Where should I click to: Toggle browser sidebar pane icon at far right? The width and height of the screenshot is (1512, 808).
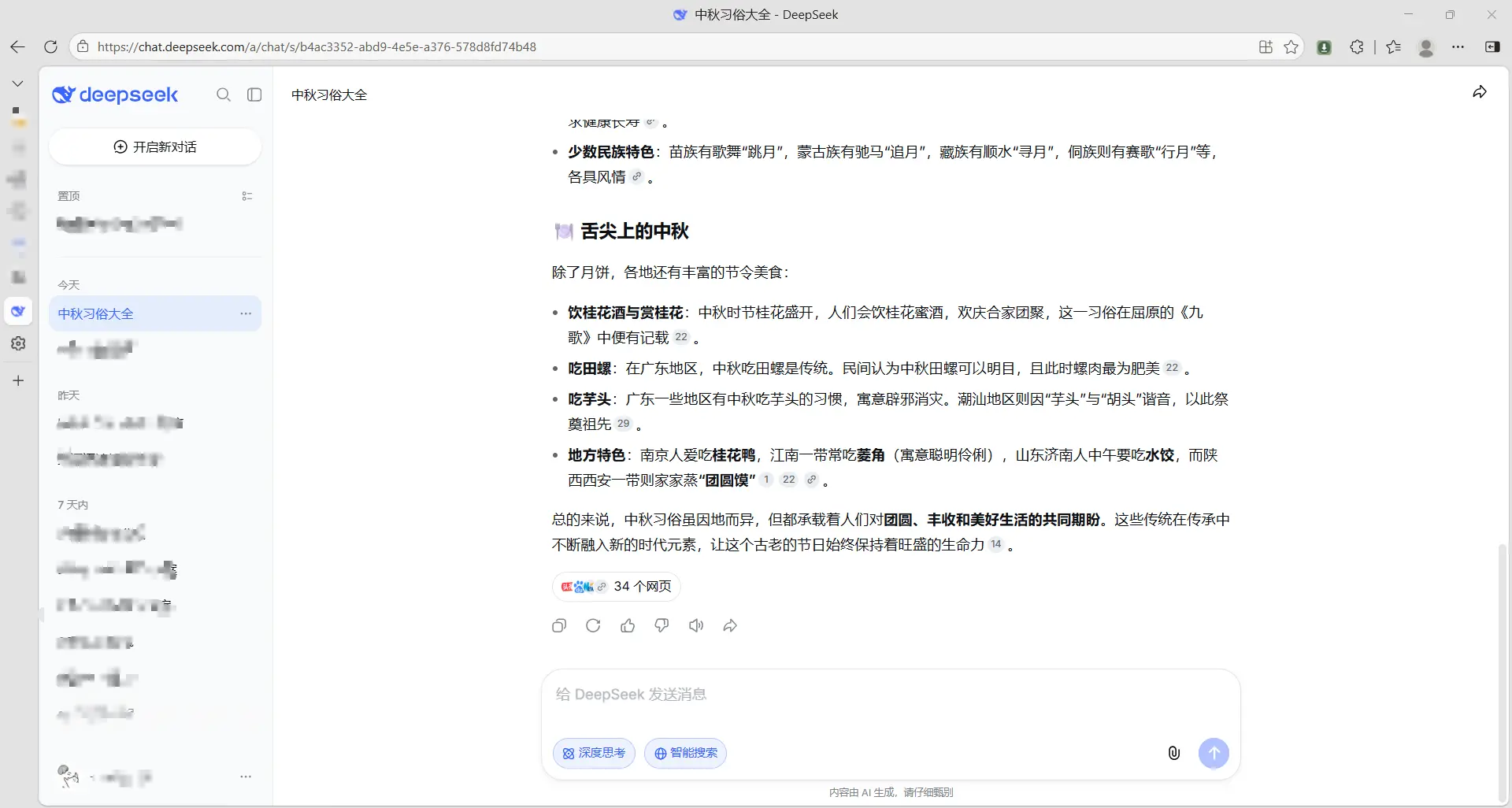[x=1492, y=46]
